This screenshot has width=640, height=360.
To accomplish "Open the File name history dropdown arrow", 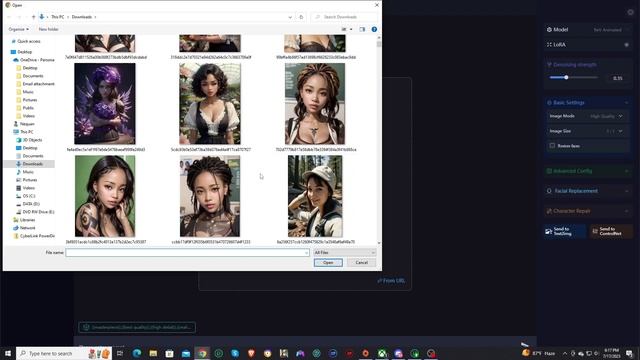I will click(307, 253).
